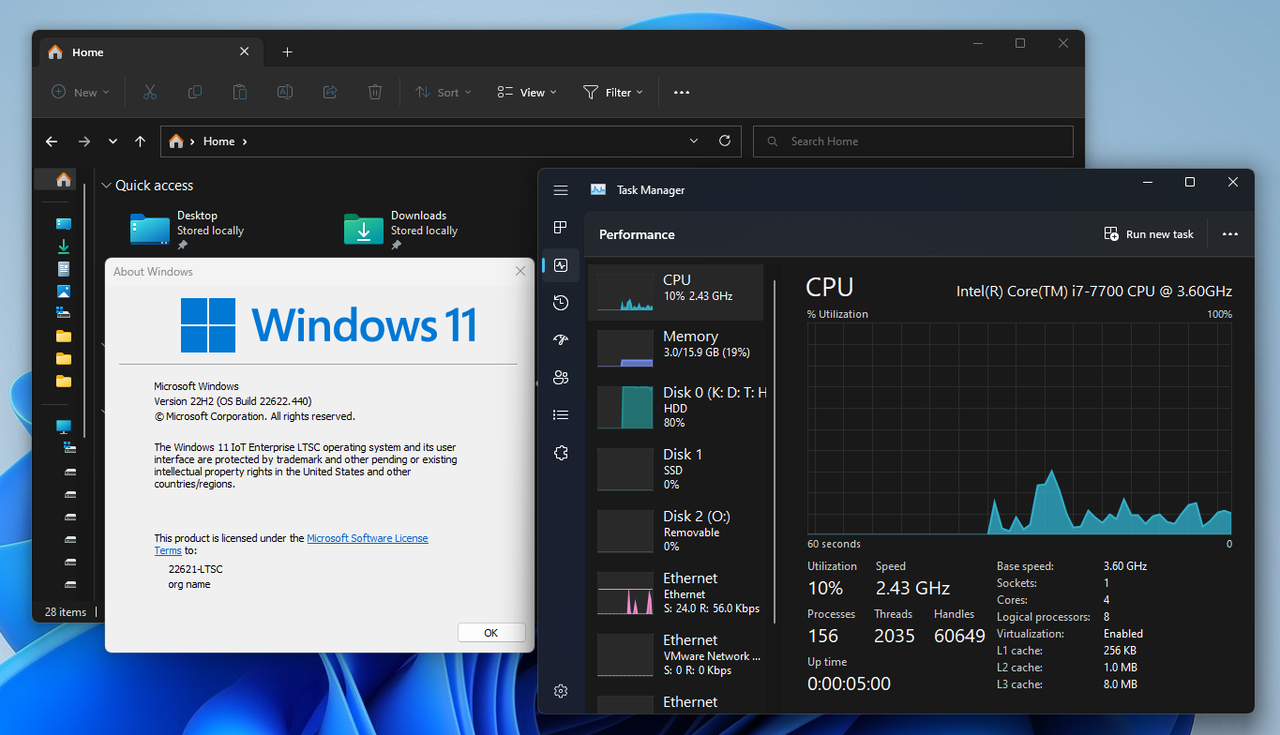Open the Users page in Task Manager
Viewport: 1280px width, 735px height.
[x=560, y=377]
